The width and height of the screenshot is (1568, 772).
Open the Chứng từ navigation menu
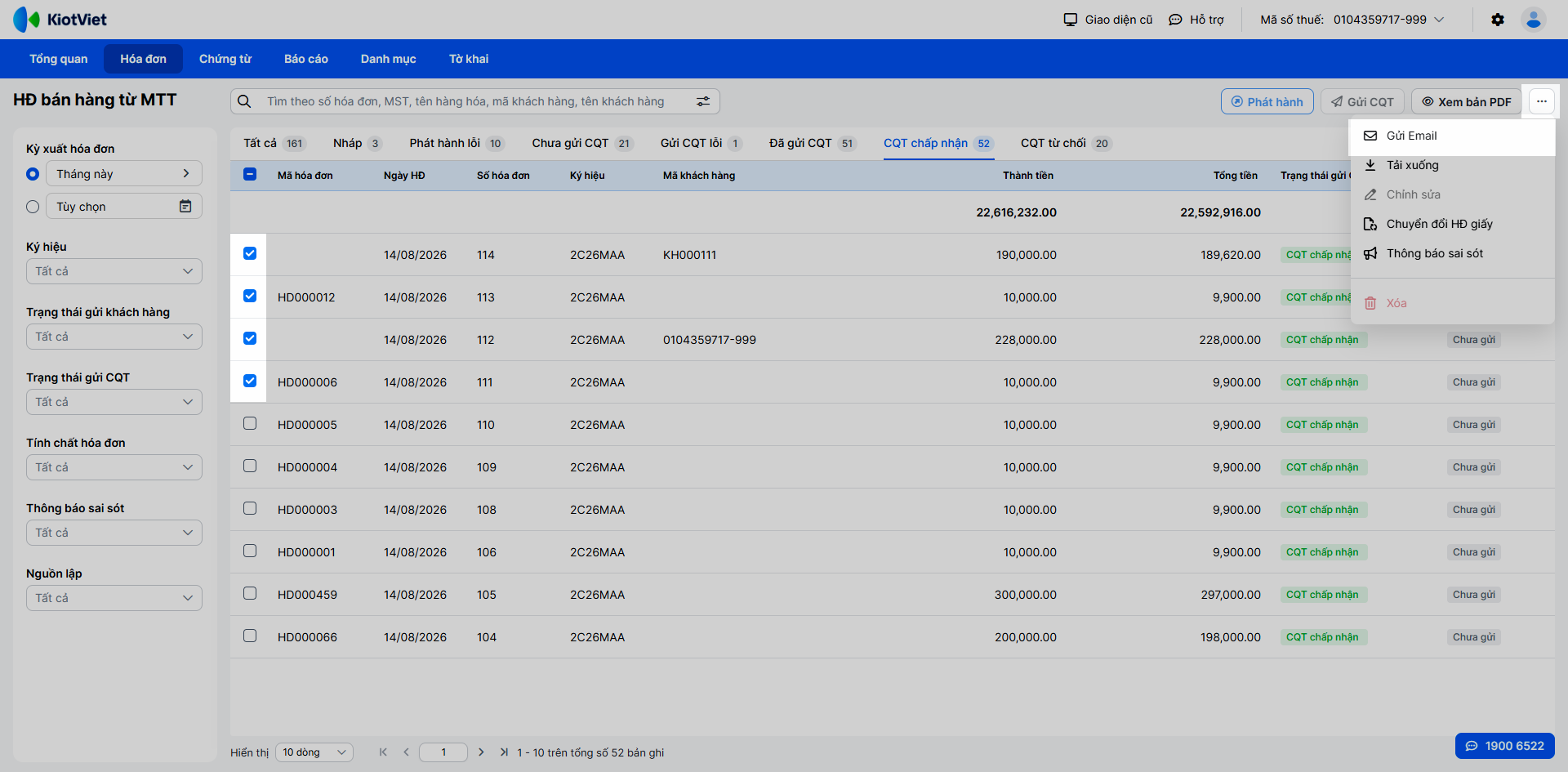click(x=225, y=59)
